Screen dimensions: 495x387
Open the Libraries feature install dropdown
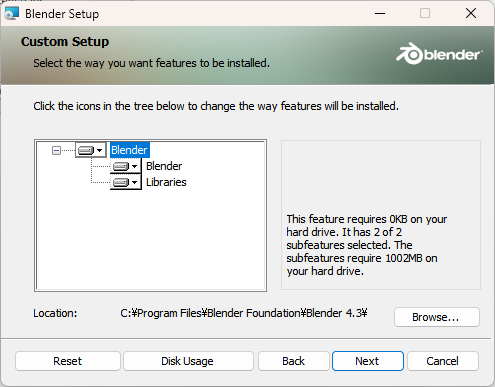pos(126,182)
